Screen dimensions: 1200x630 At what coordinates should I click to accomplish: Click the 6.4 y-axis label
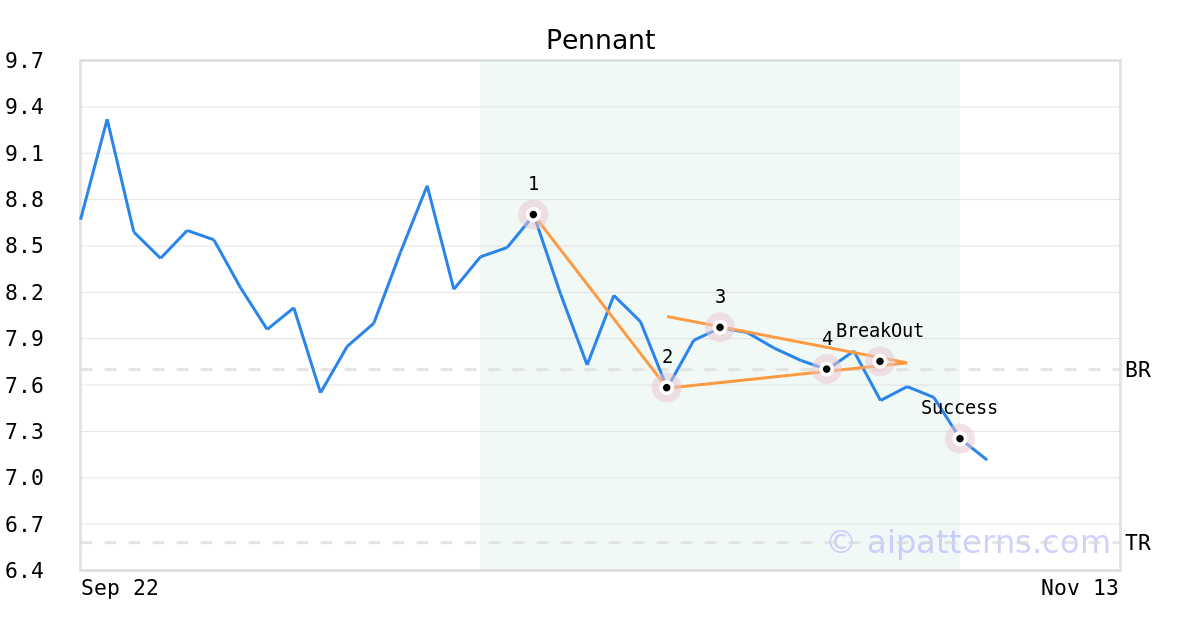click(x=24, y=571)
